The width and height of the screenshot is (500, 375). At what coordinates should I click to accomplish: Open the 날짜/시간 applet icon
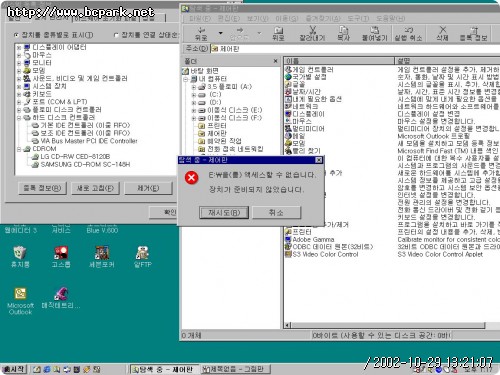click(x=288, y=92)
